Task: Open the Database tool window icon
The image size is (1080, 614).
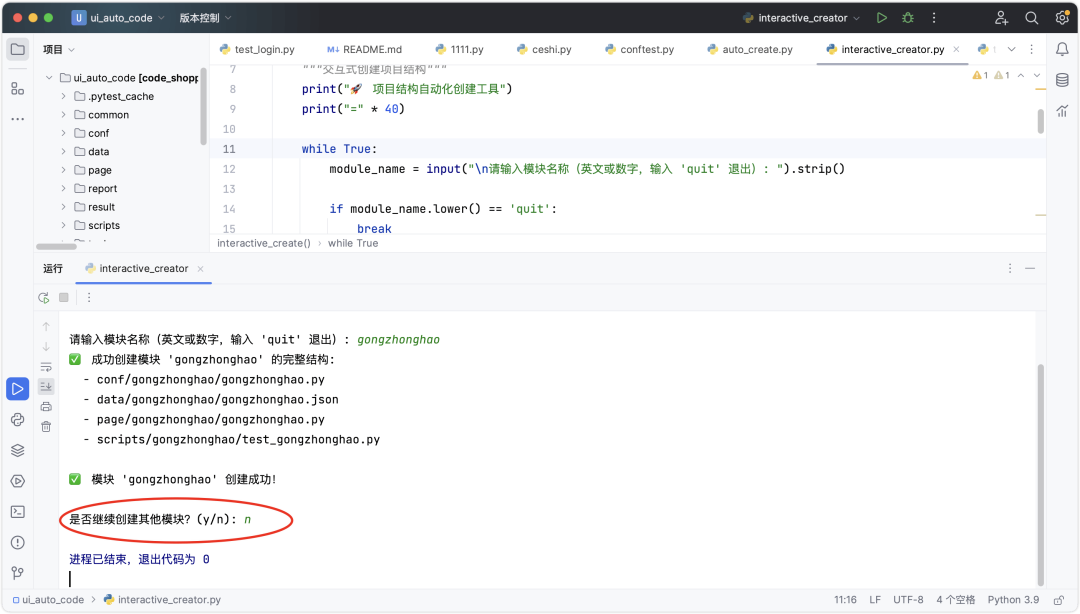Action: click(x=1062, y=80)
